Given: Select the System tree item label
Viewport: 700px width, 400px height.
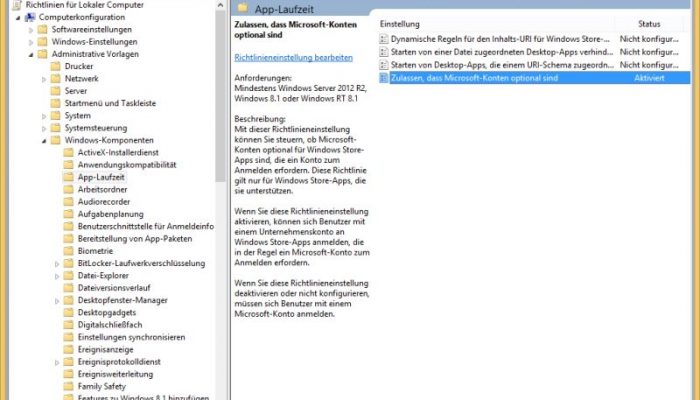Looking at the screenshot, I should pos(78,116).
